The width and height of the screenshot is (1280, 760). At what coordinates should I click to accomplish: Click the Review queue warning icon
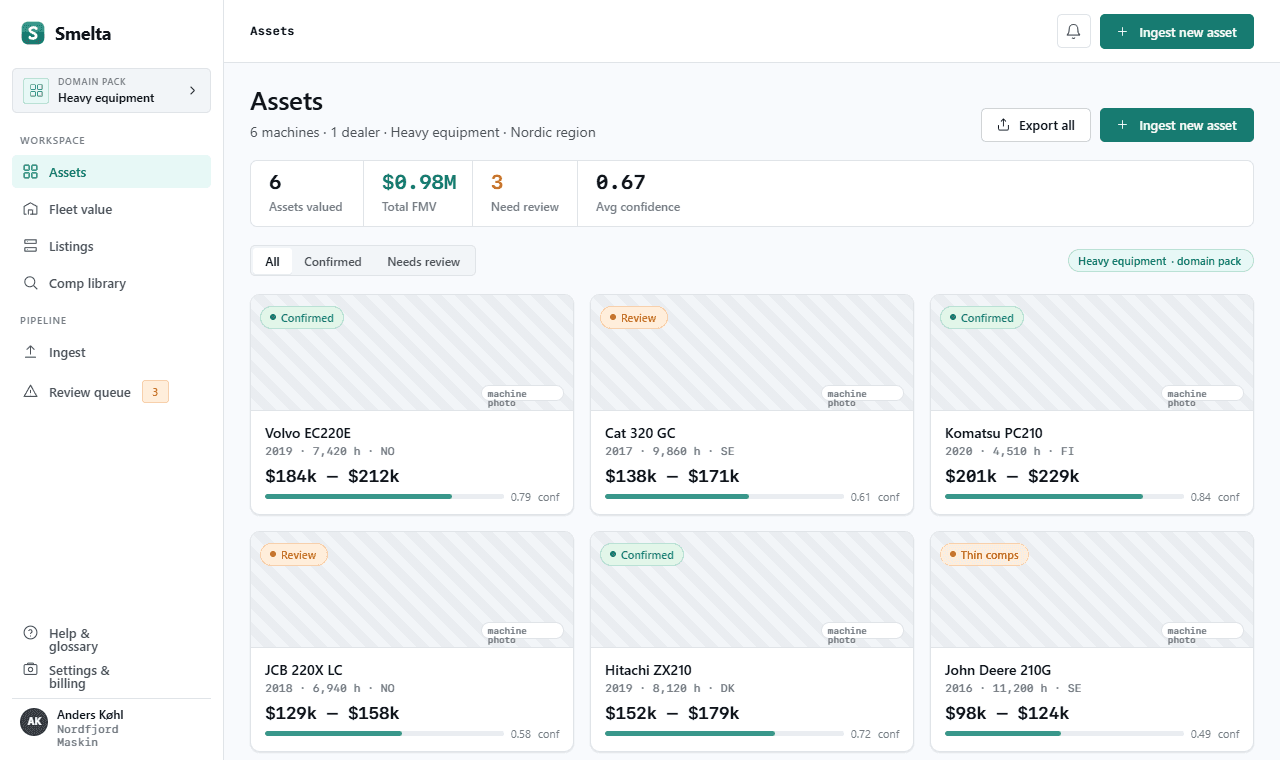[x=31, y=392]
